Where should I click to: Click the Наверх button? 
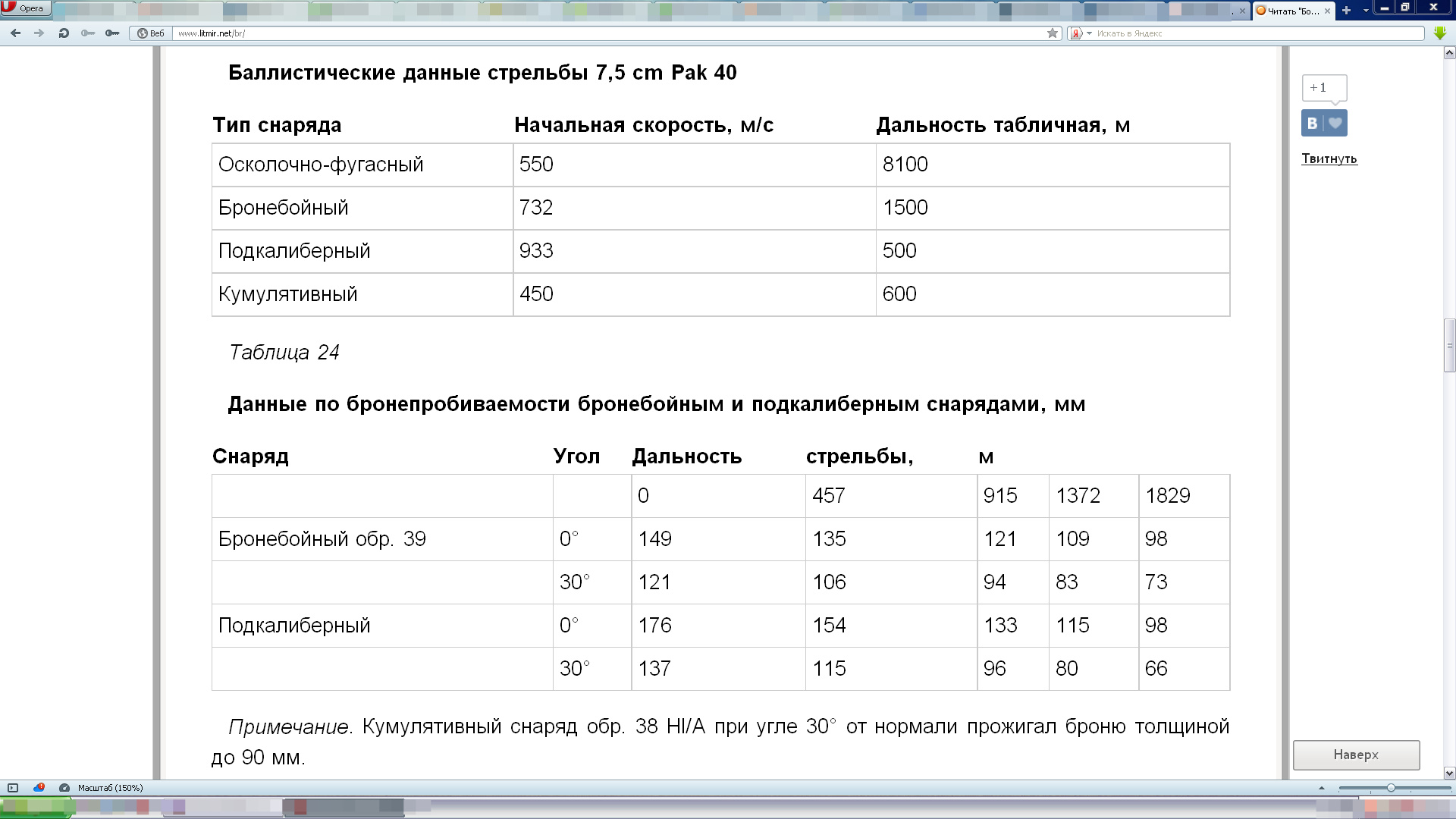coord(1356,755)
